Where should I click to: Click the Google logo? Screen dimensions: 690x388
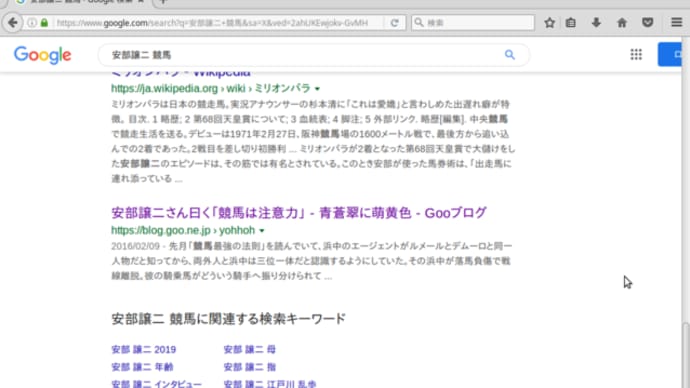pyautogui.click(x=42, y=55)
